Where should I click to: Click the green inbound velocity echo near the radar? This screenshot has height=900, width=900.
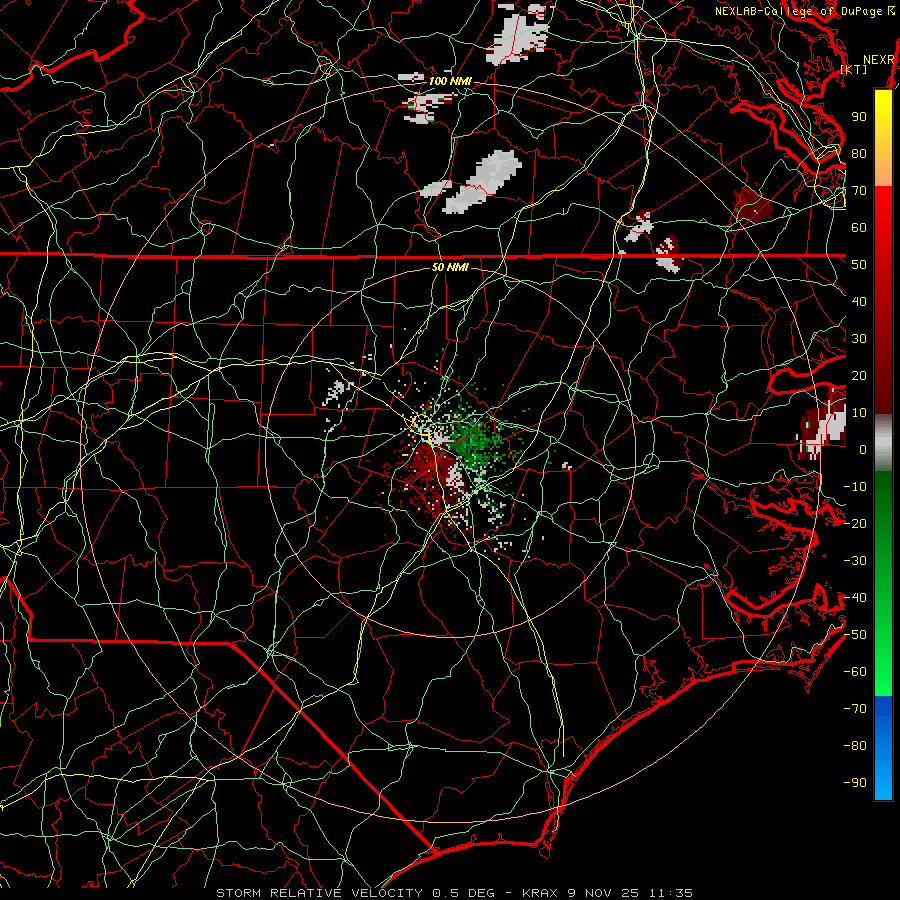[474, 442]
